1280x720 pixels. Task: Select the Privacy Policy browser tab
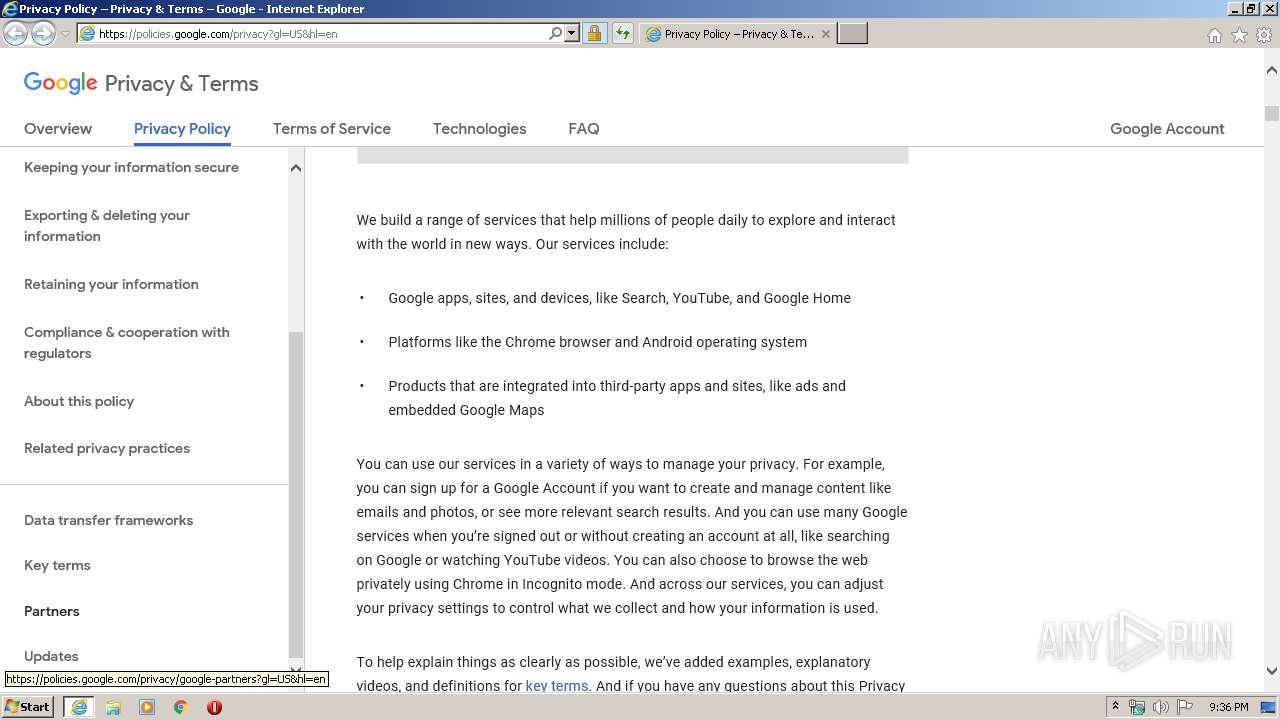738,34
